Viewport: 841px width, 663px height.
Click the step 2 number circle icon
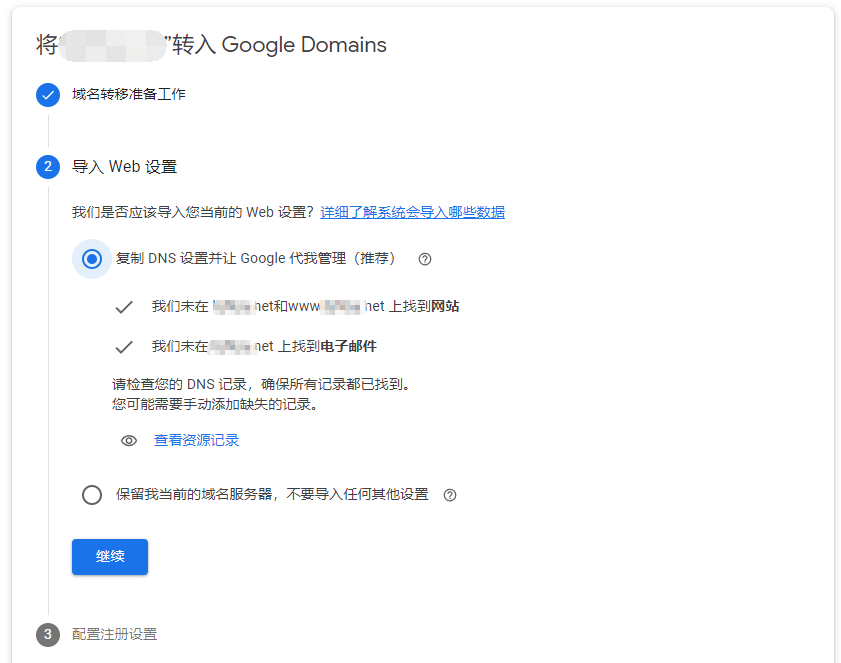pos(48,167)
